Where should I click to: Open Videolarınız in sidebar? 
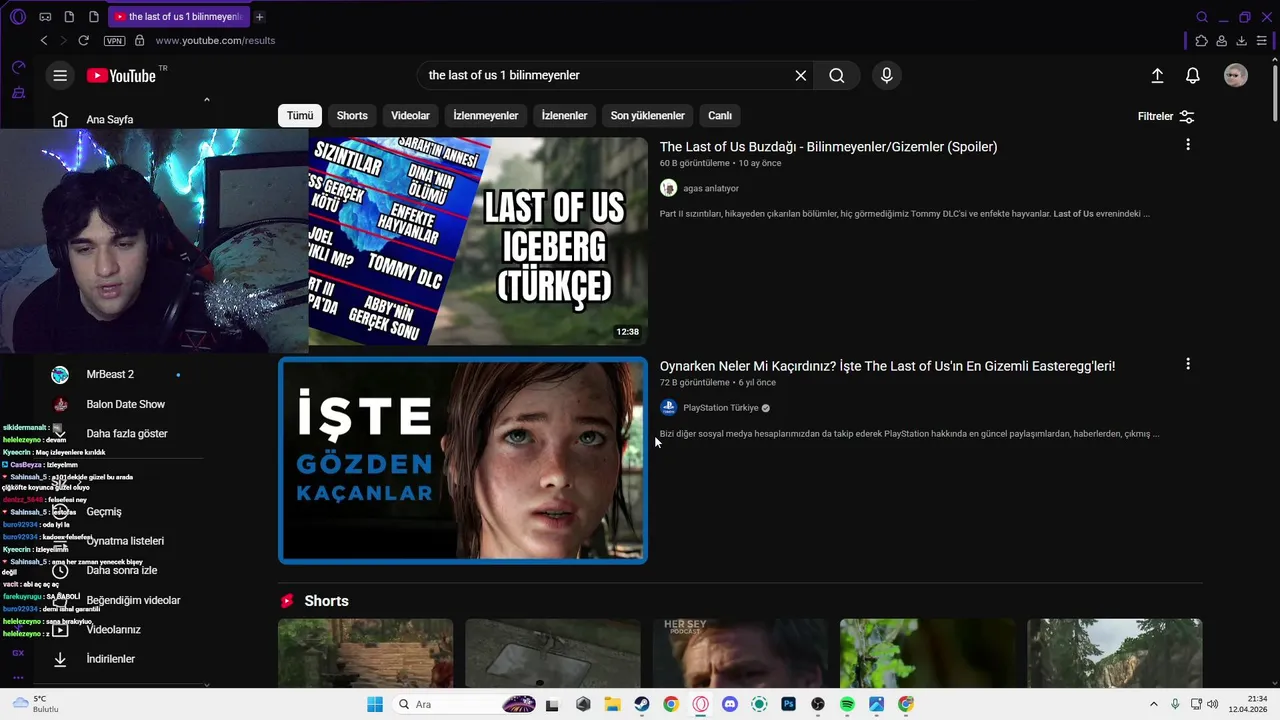[x=113, y=630]
